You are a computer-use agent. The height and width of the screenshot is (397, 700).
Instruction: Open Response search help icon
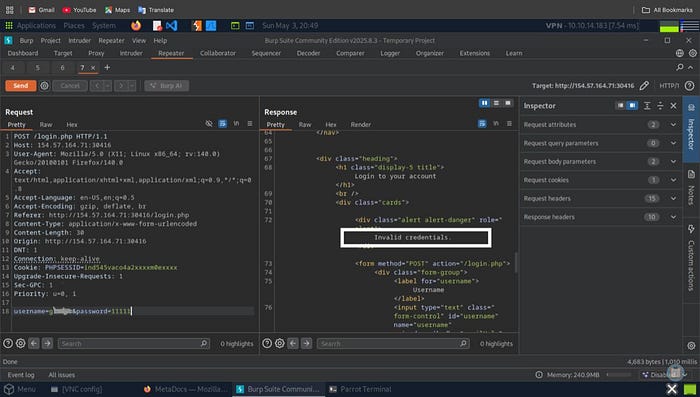[x=267, y=343]
